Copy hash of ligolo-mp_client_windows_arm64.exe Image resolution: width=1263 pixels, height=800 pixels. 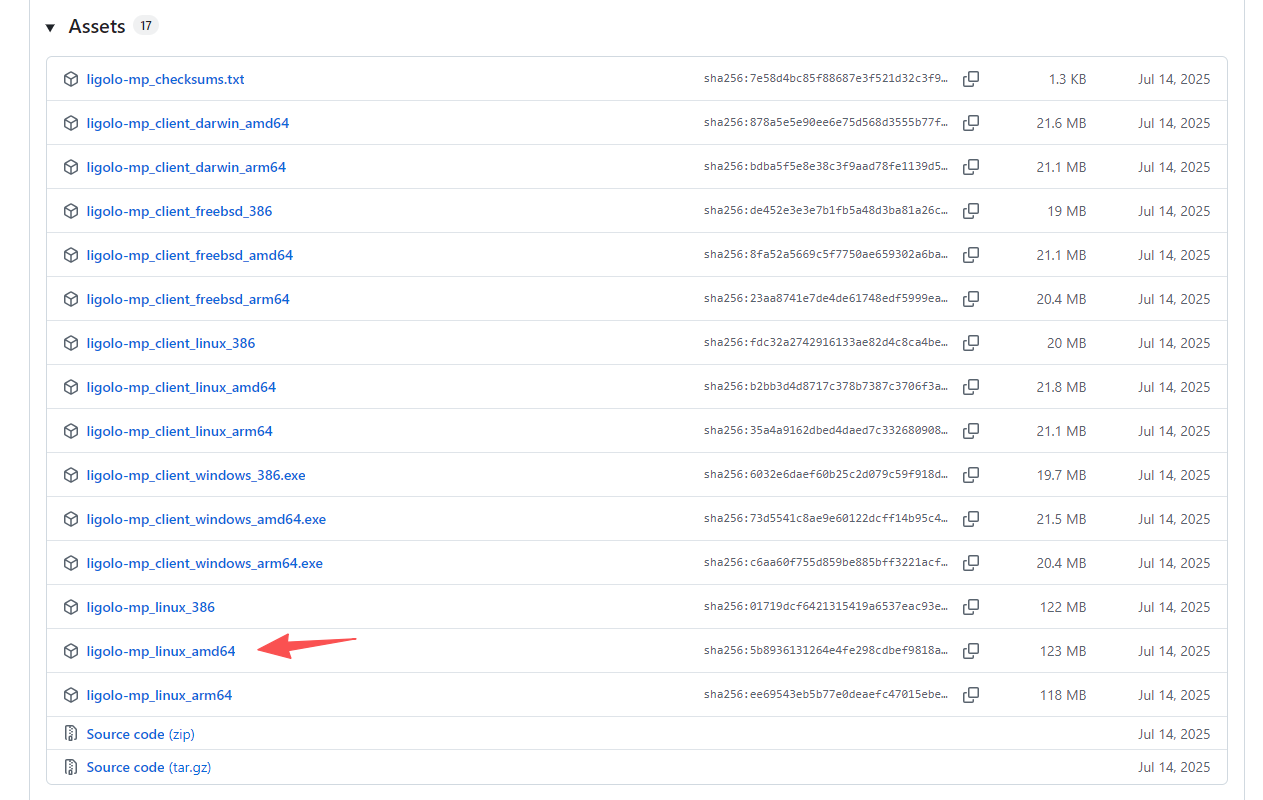[970, 563]
